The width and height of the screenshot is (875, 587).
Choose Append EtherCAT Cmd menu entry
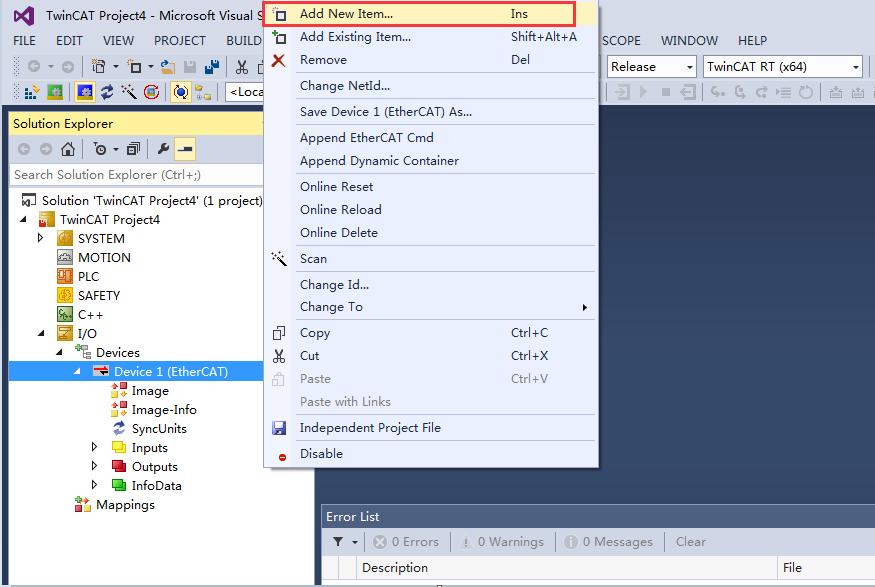tap(431, 138)
